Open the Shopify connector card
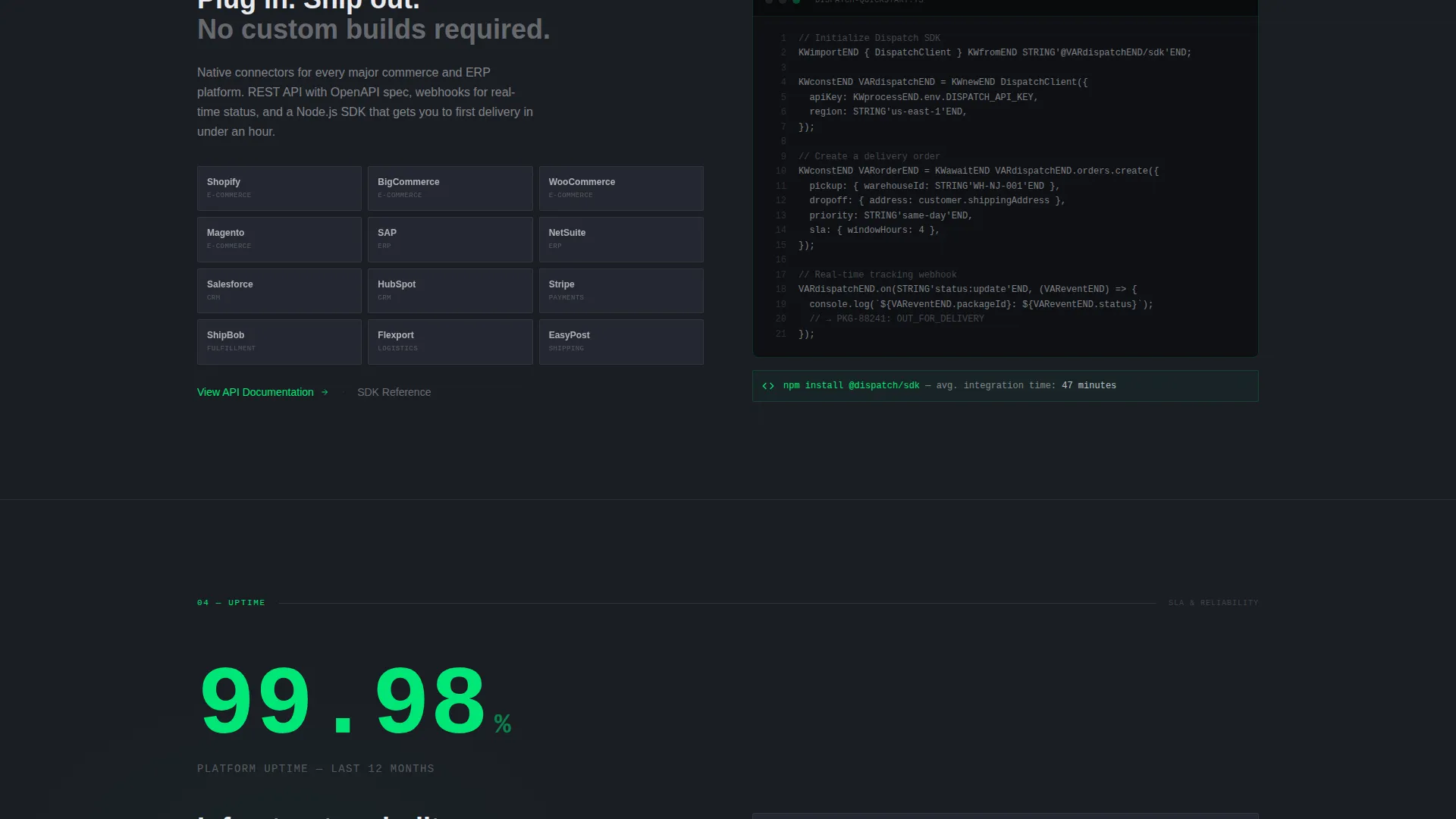The width and height of the screenshot is (1456, 819). coord(279,188)
